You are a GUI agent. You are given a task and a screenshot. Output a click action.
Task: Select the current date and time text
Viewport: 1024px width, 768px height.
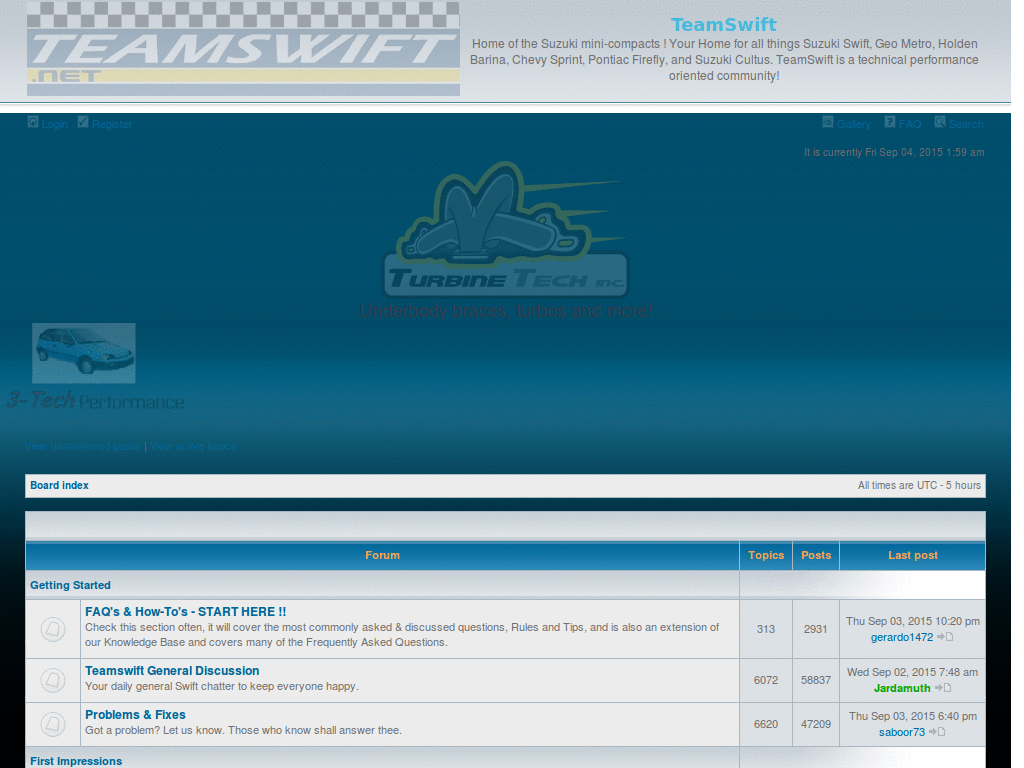pos(894,152)
